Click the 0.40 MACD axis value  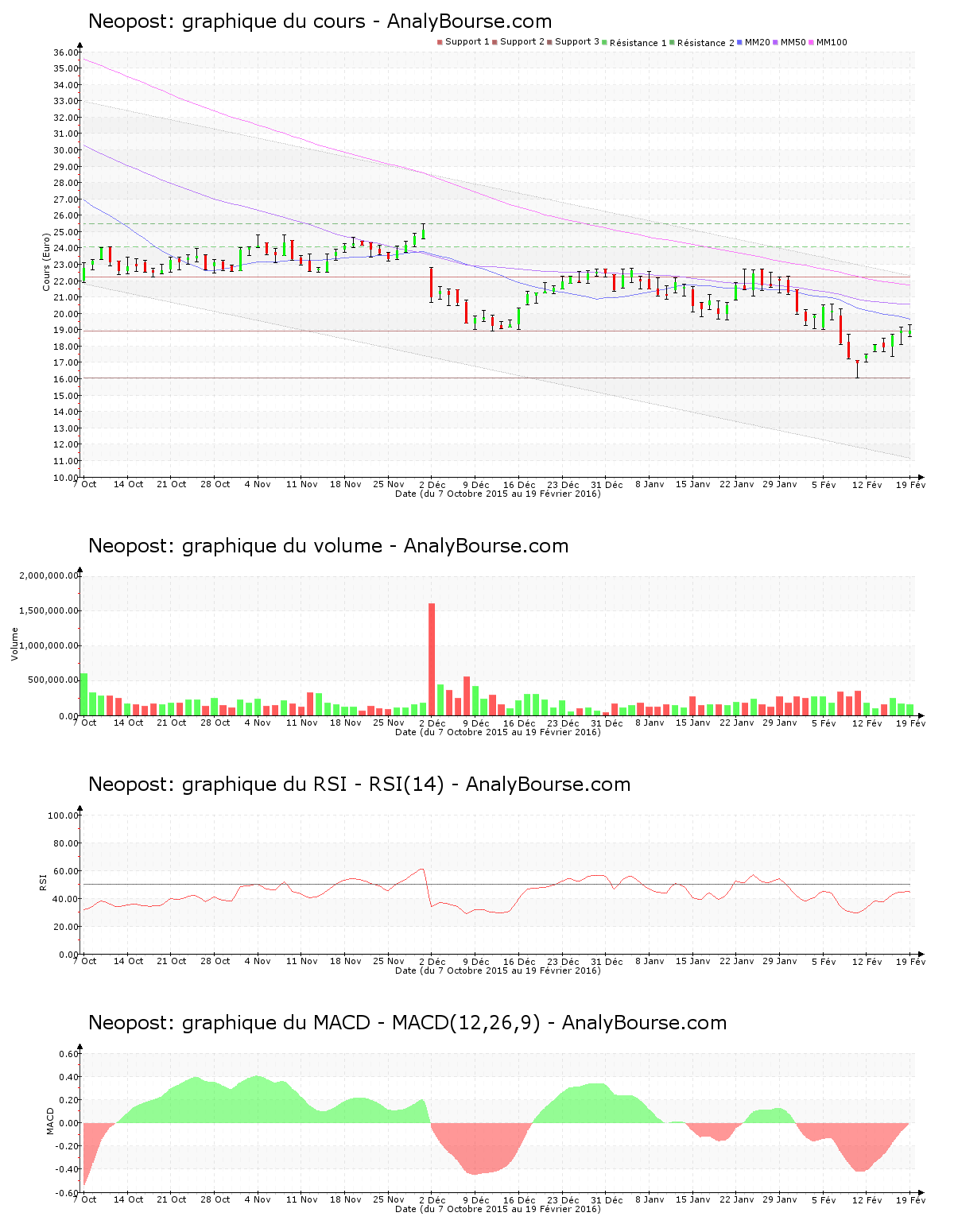pos(69,1078)
